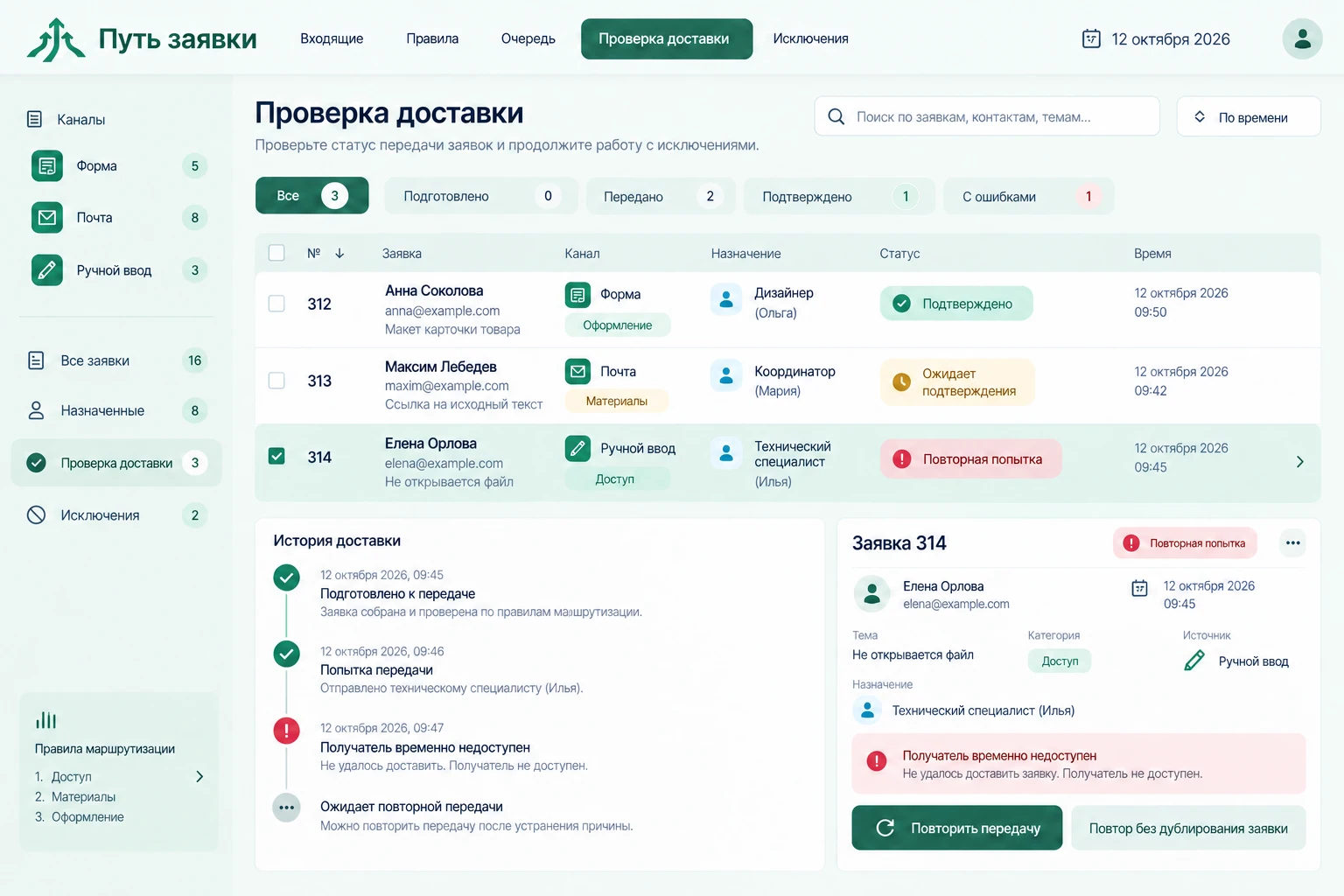Check the checkbox for request 313

coord(276,381)
